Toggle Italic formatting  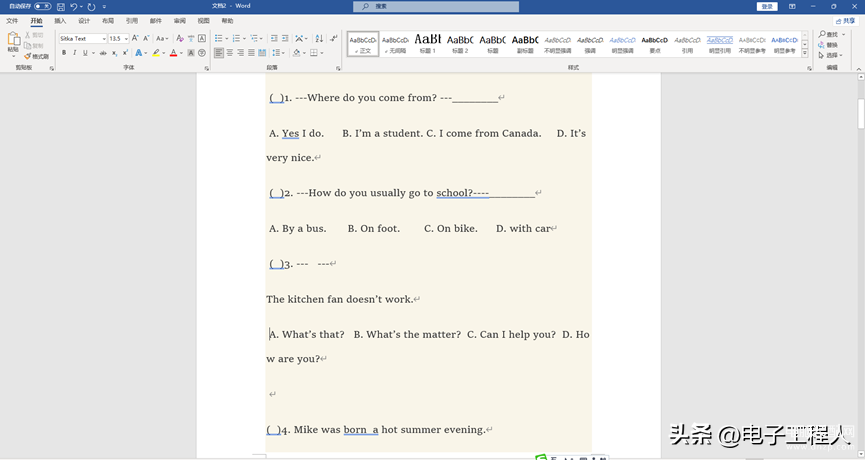(74, 53)
